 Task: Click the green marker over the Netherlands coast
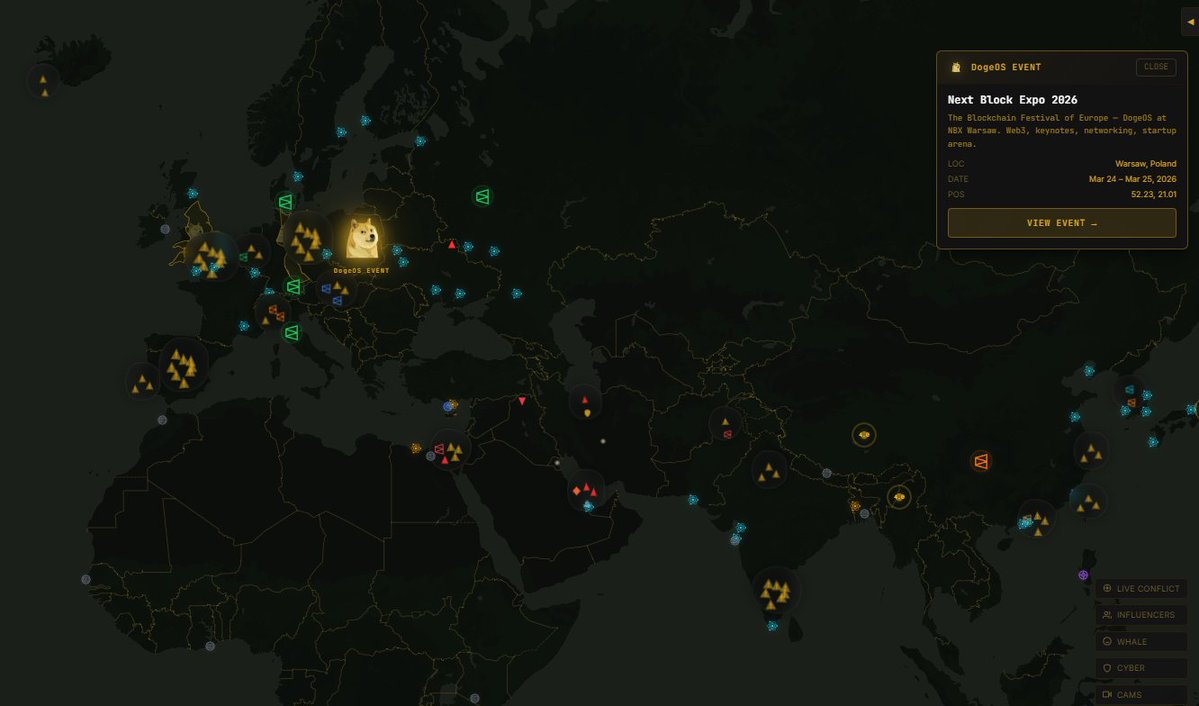click(285, 202)
